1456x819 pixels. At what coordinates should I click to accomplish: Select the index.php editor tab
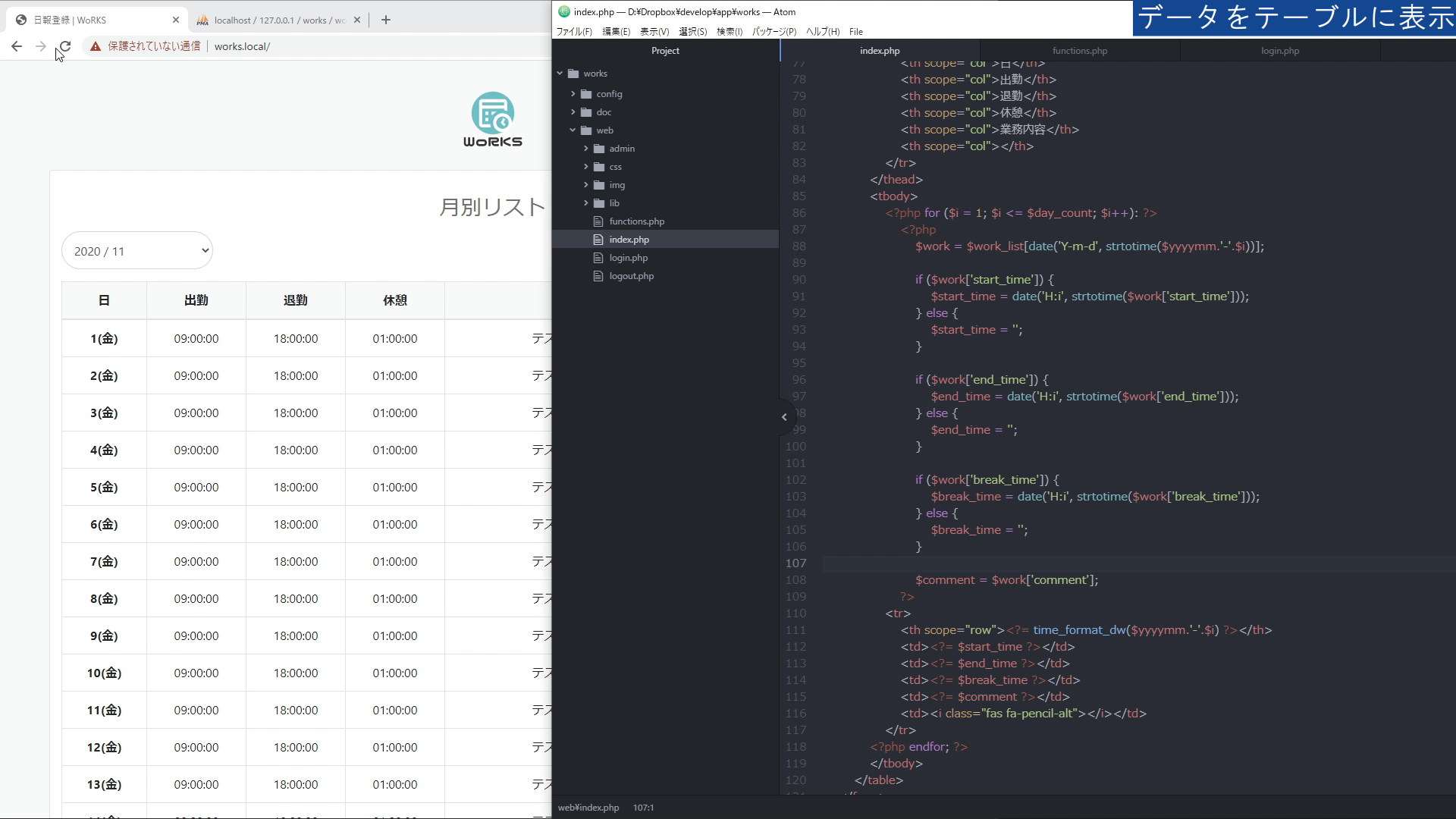(880, 51)
